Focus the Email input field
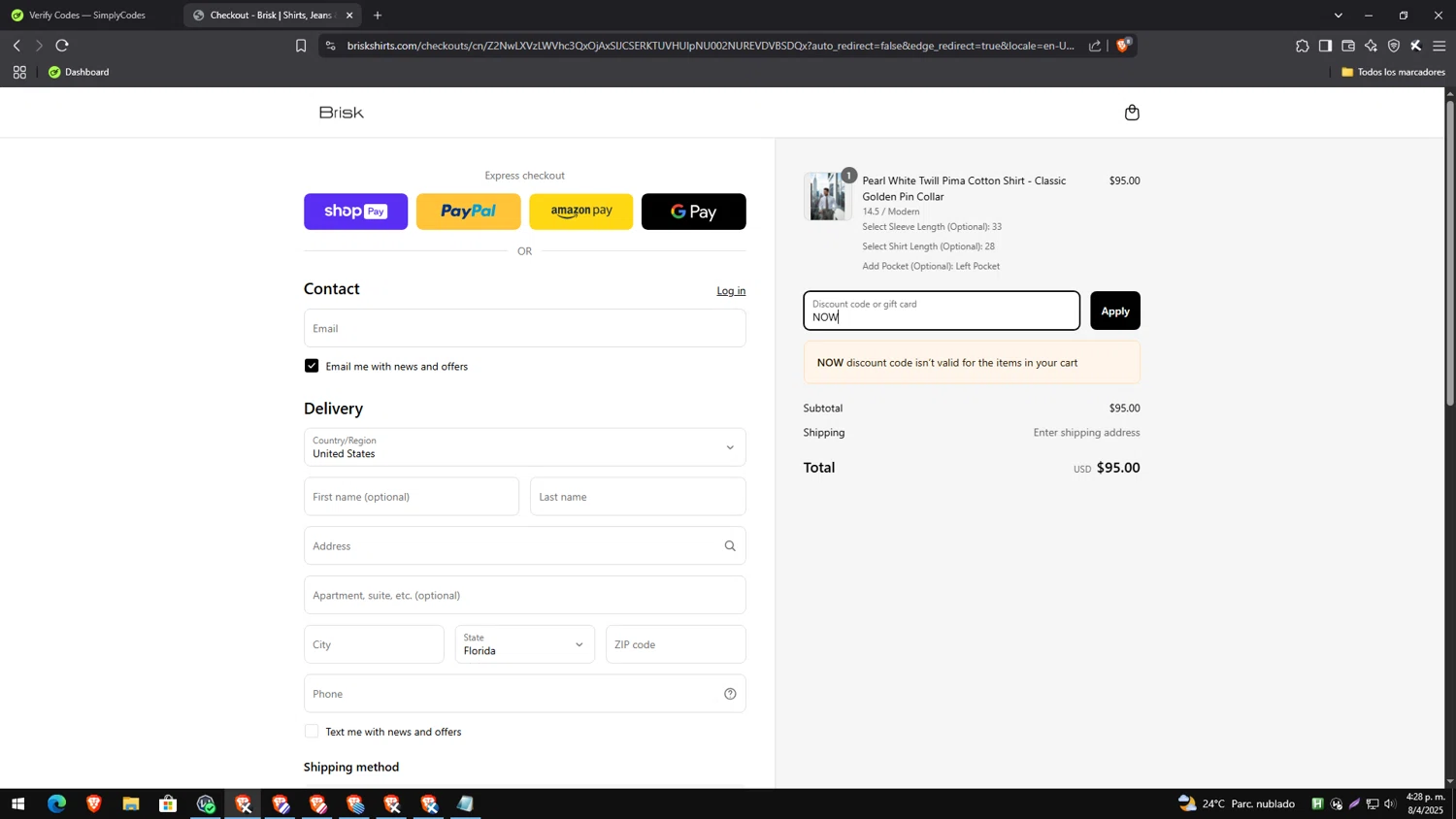 [525, 328]
